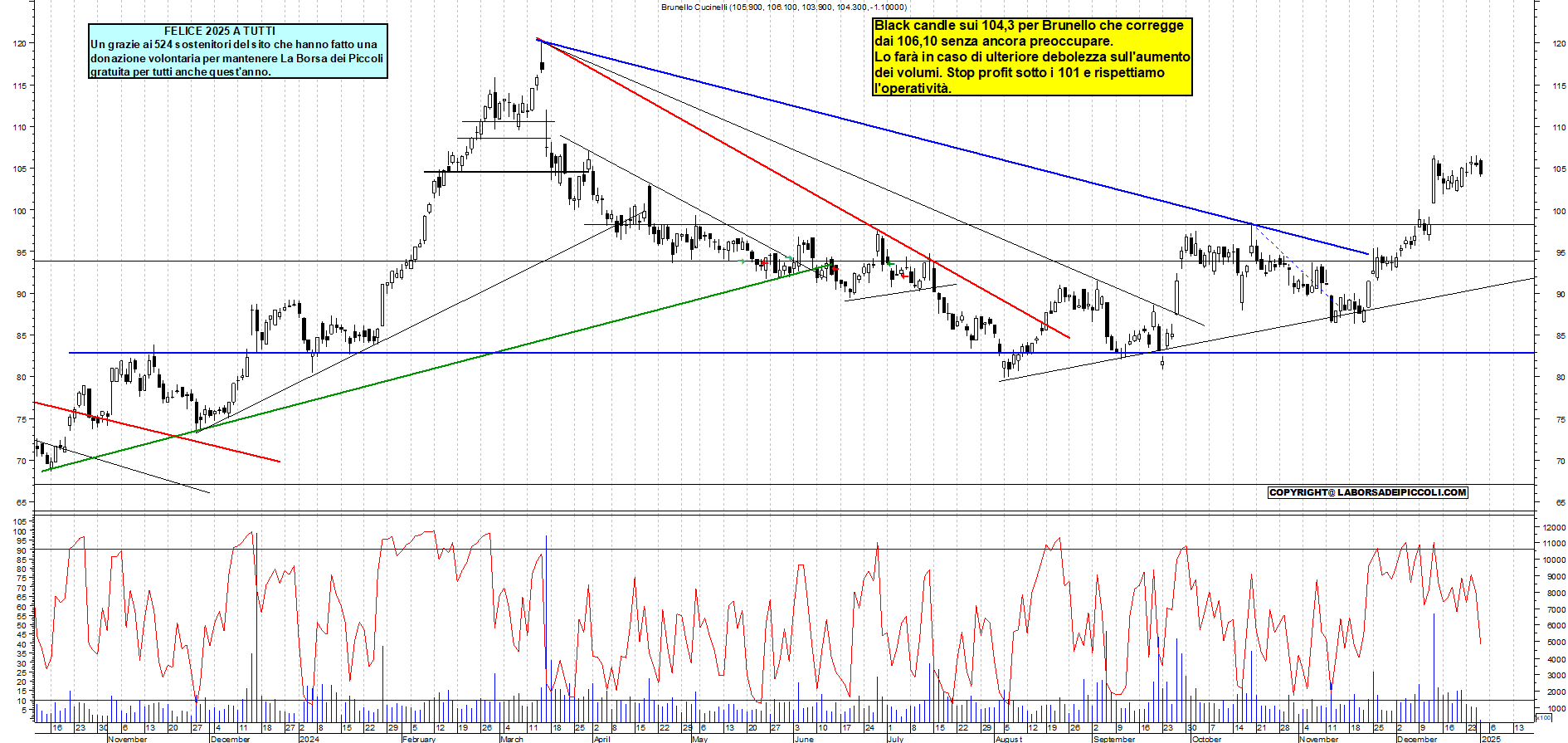The width and height of the screenshot is (1568, 743).
Task: Select the line 'Un grazie ai 524 sostenitori del sito'
Action: [x=234, y=45]
